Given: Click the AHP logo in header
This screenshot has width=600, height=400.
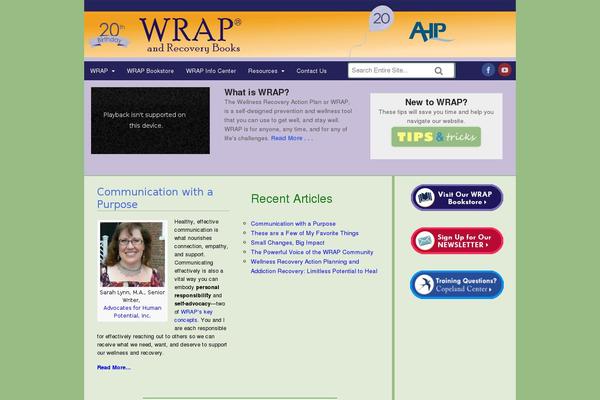Looking at the screenshot, I should pyautogui.click(x=430, y=31).
